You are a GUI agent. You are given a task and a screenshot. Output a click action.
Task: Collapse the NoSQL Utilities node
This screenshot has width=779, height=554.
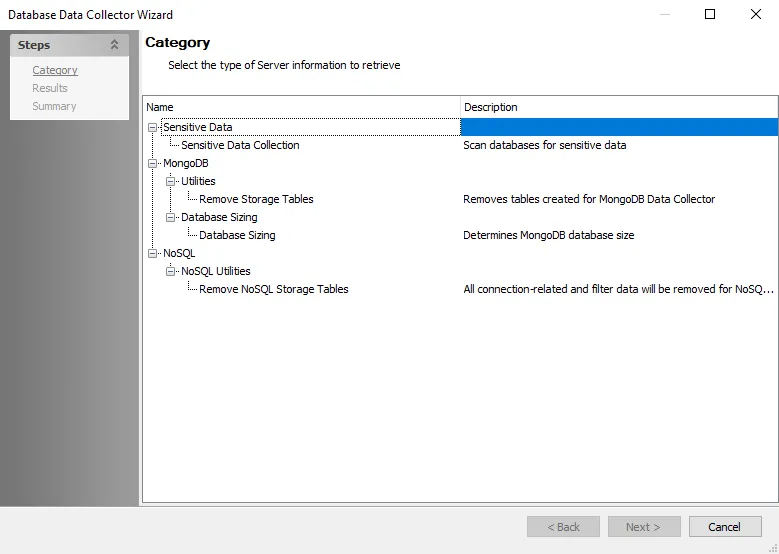pos(170,271)
